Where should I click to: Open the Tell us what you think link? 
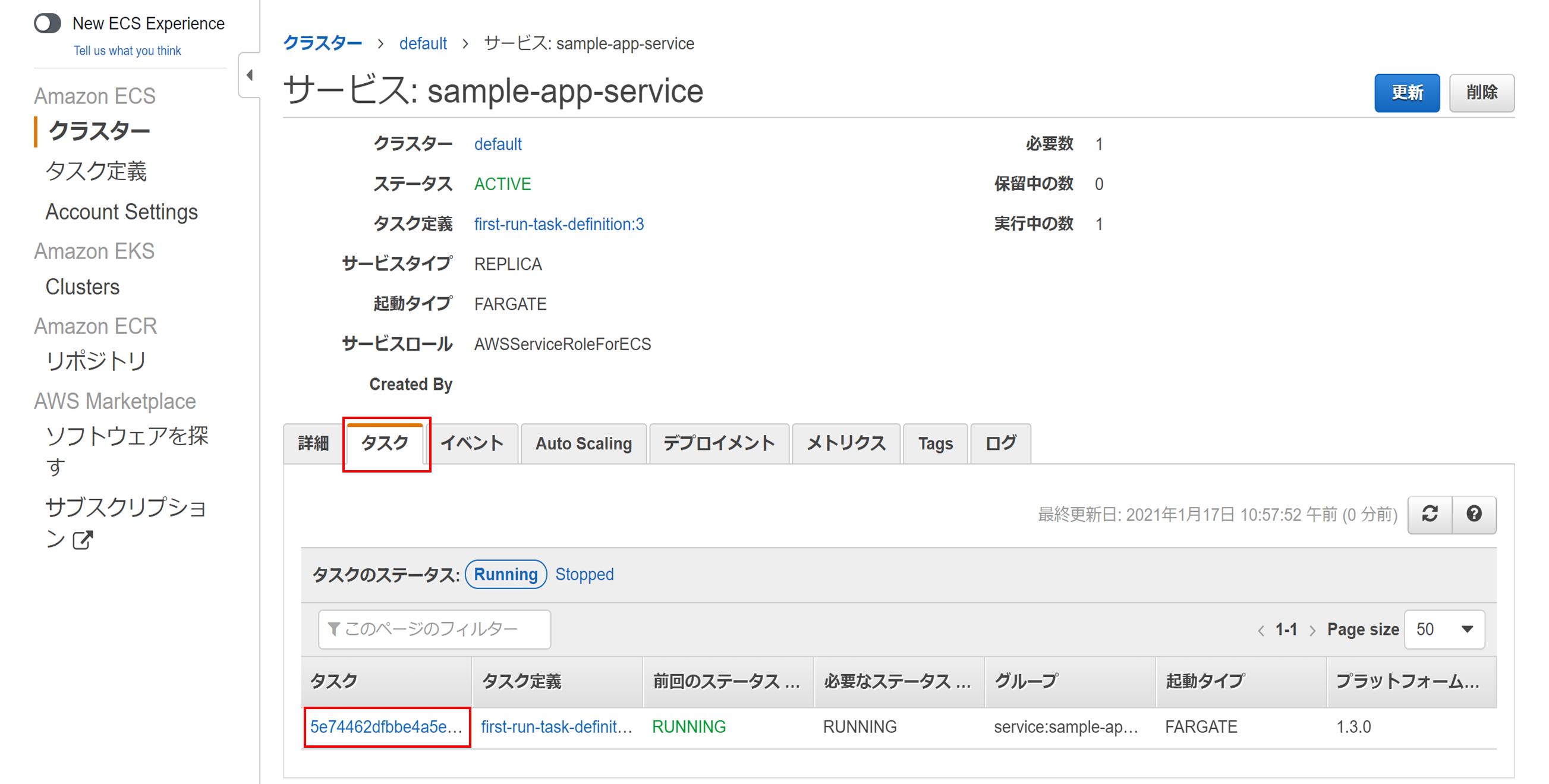coord(127,51)
